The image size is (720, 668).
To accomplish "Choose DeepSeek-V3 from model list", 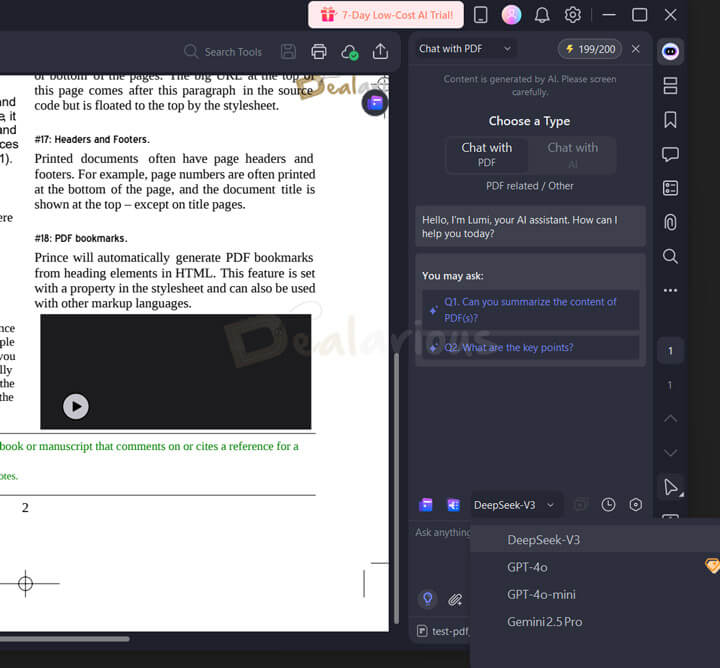I will point(595,540).
